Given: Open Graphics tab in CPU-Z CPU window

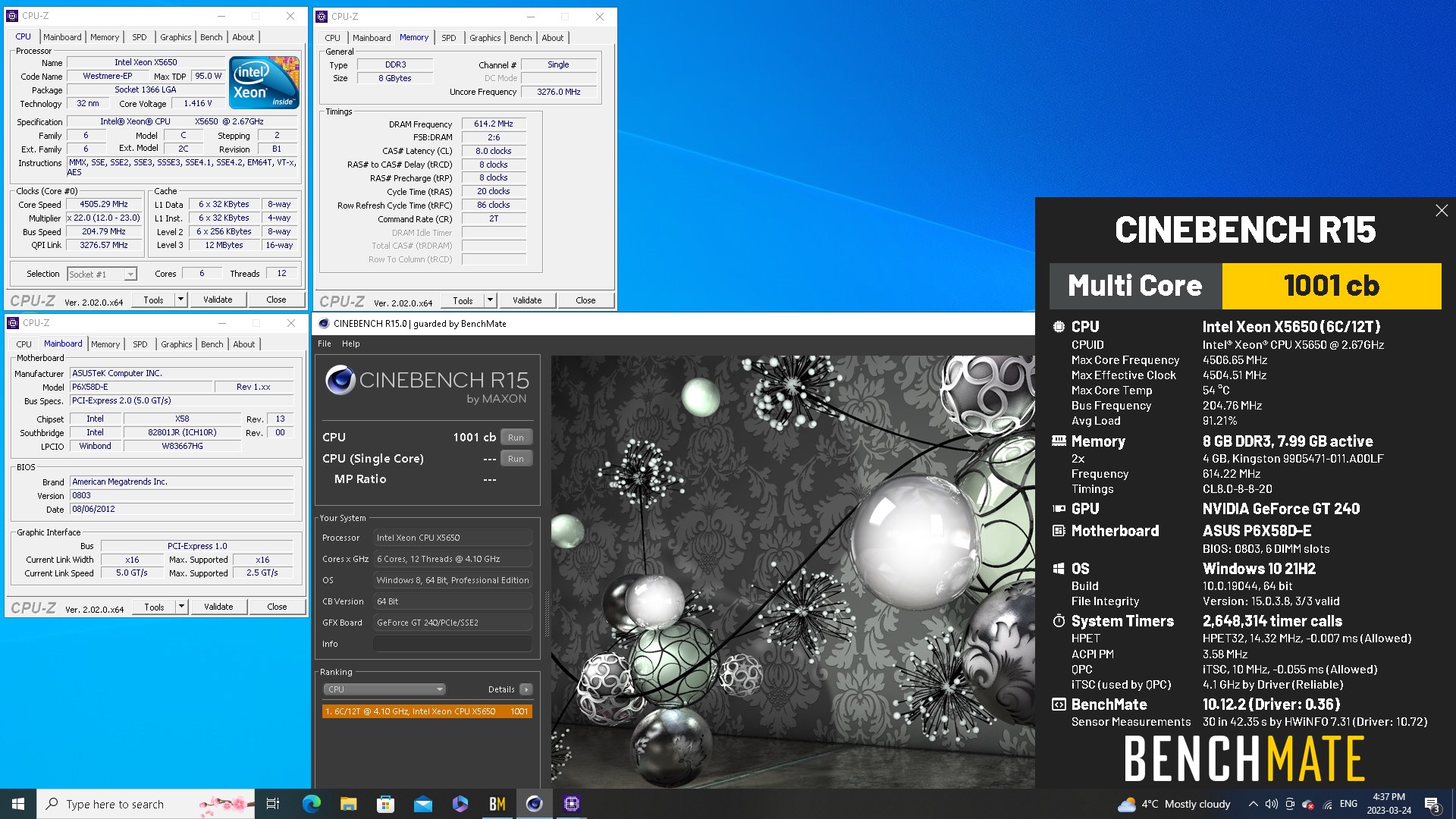Looking at the screenshot, I should coord(176,37).
